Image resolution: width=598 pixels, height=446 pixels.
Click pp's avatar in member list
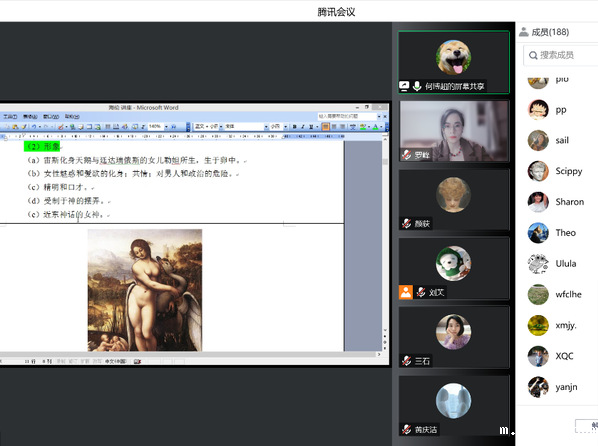(538, 109)
